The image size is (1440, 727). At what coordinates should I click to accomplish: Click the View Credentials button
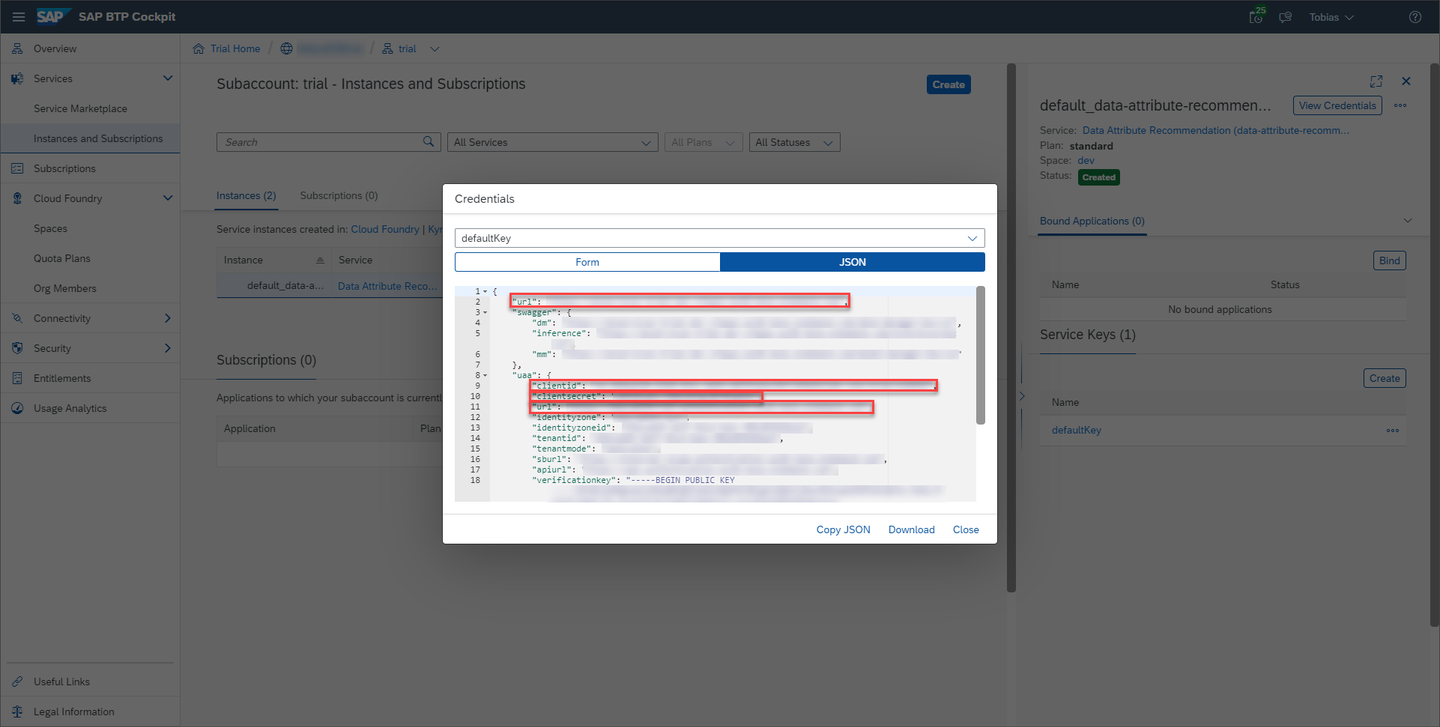tap(1337, 105)
